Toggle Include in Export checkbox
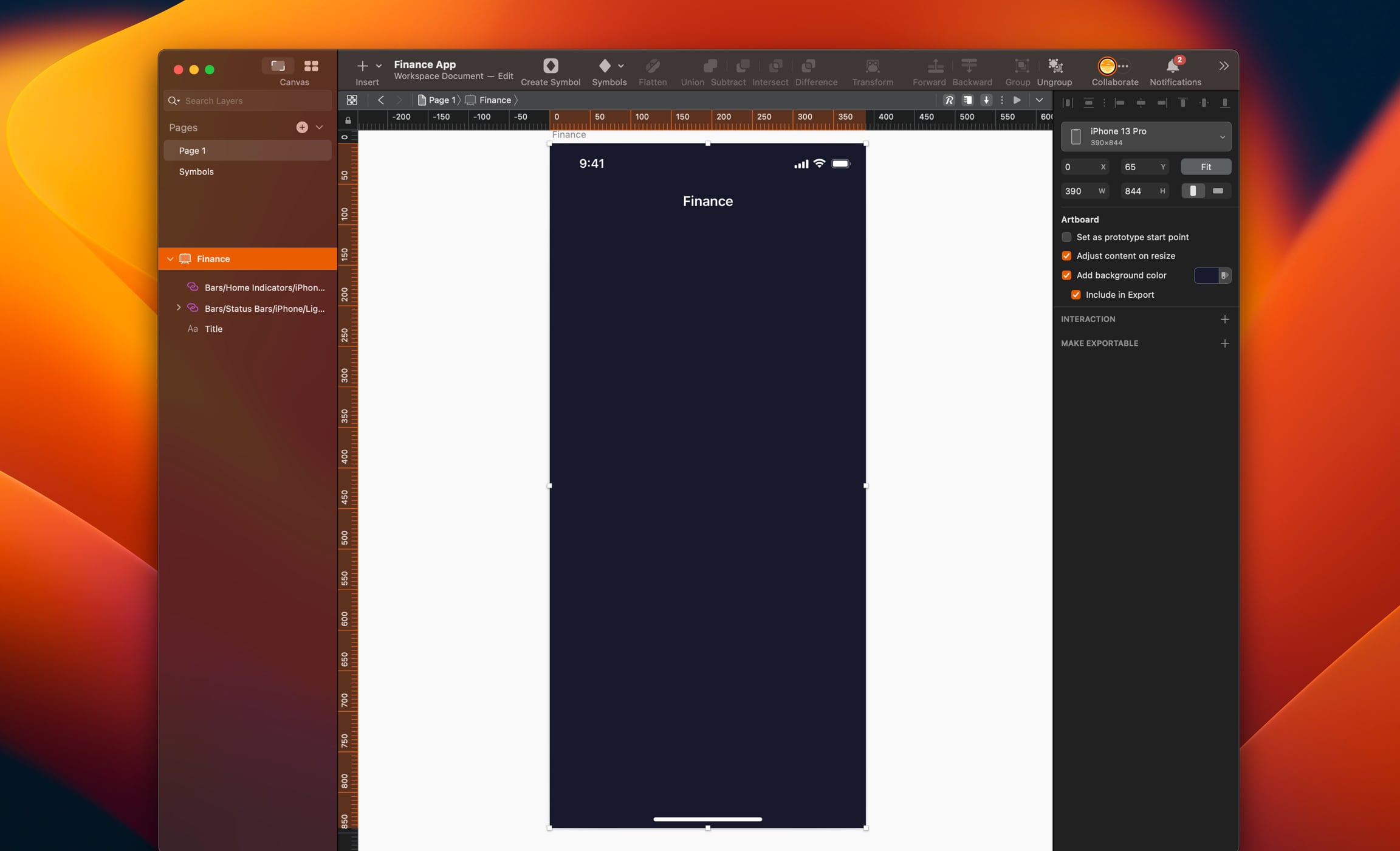1400x851 pixels. [x=1076, y=295]
